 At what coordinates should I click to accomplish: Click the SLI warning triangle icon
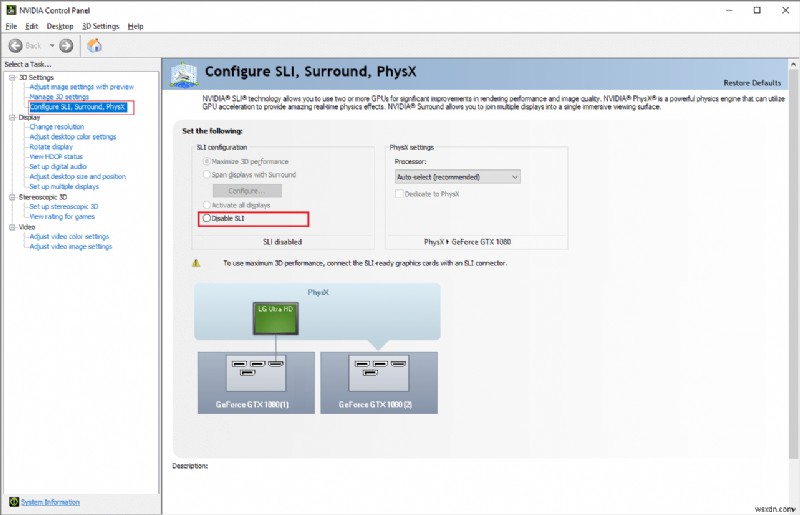(x=196, y=263)
